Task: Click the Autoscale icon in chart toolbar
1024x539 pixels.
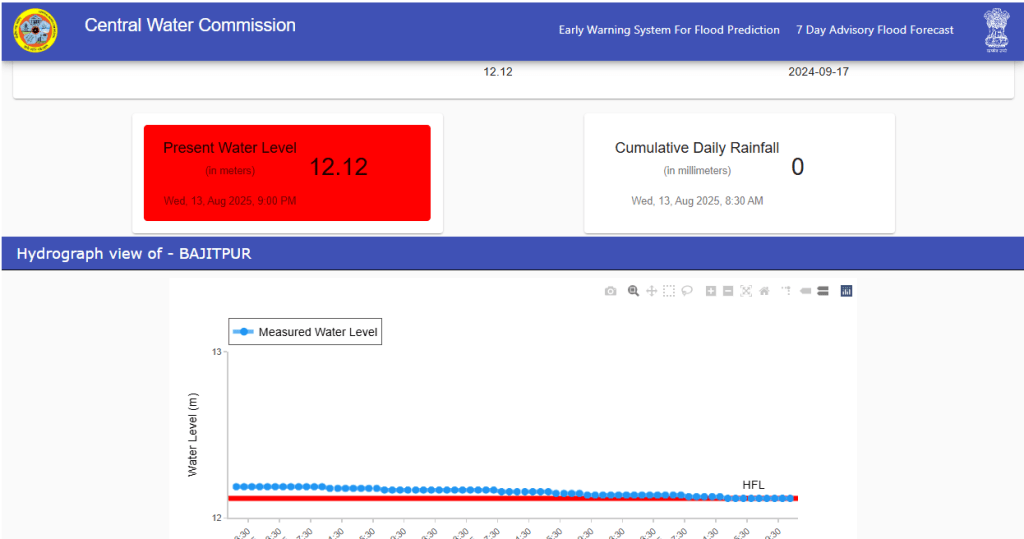Action: click(746, 291)
